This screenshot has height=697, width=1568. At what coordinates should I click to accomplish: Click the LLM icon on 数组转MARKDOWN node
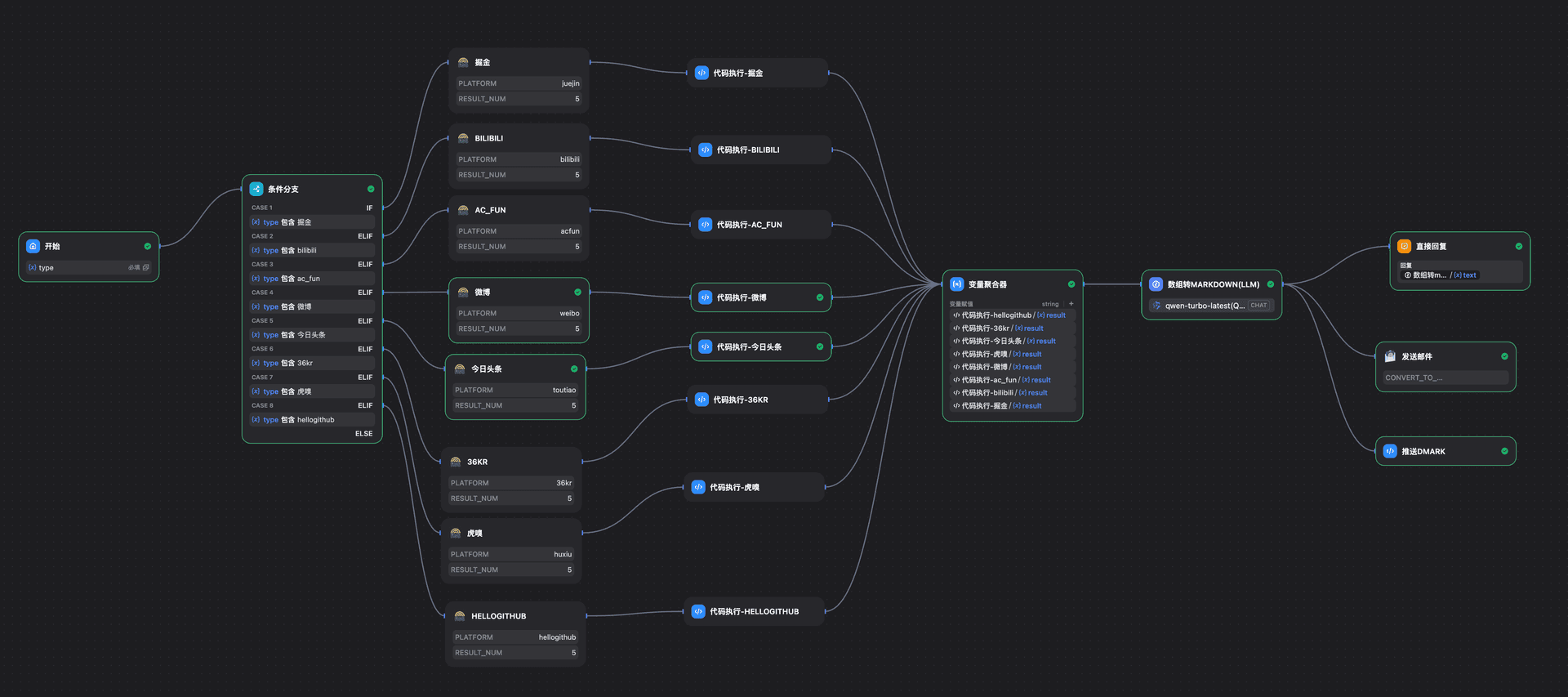point(1156,284)
